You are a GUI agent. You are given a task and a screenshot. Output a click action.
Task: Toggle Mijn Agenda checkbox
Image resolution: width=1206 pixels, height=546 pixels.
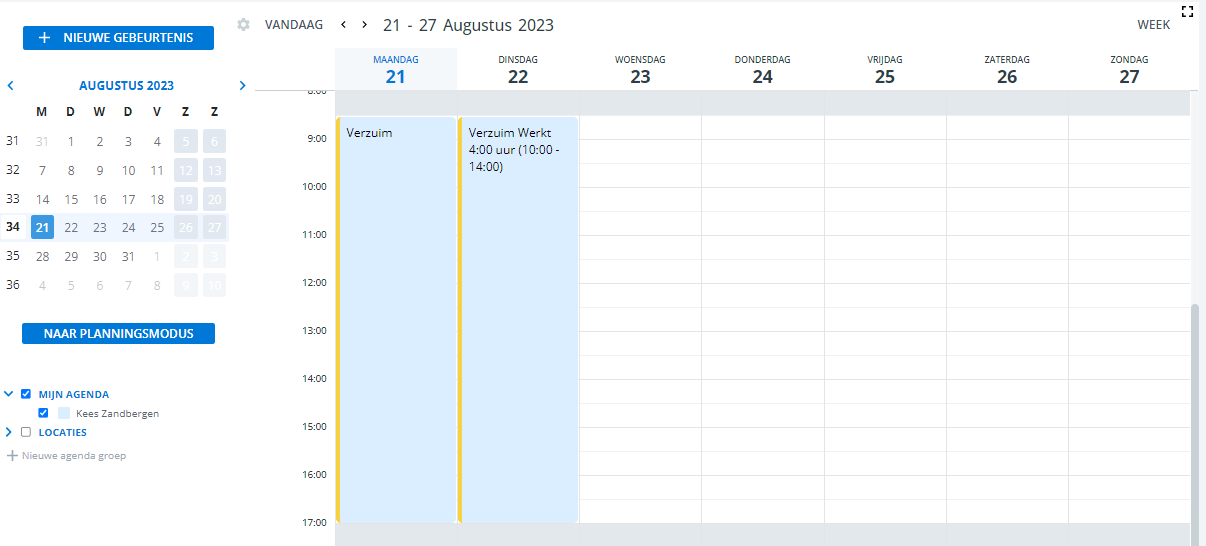[26, 394]
